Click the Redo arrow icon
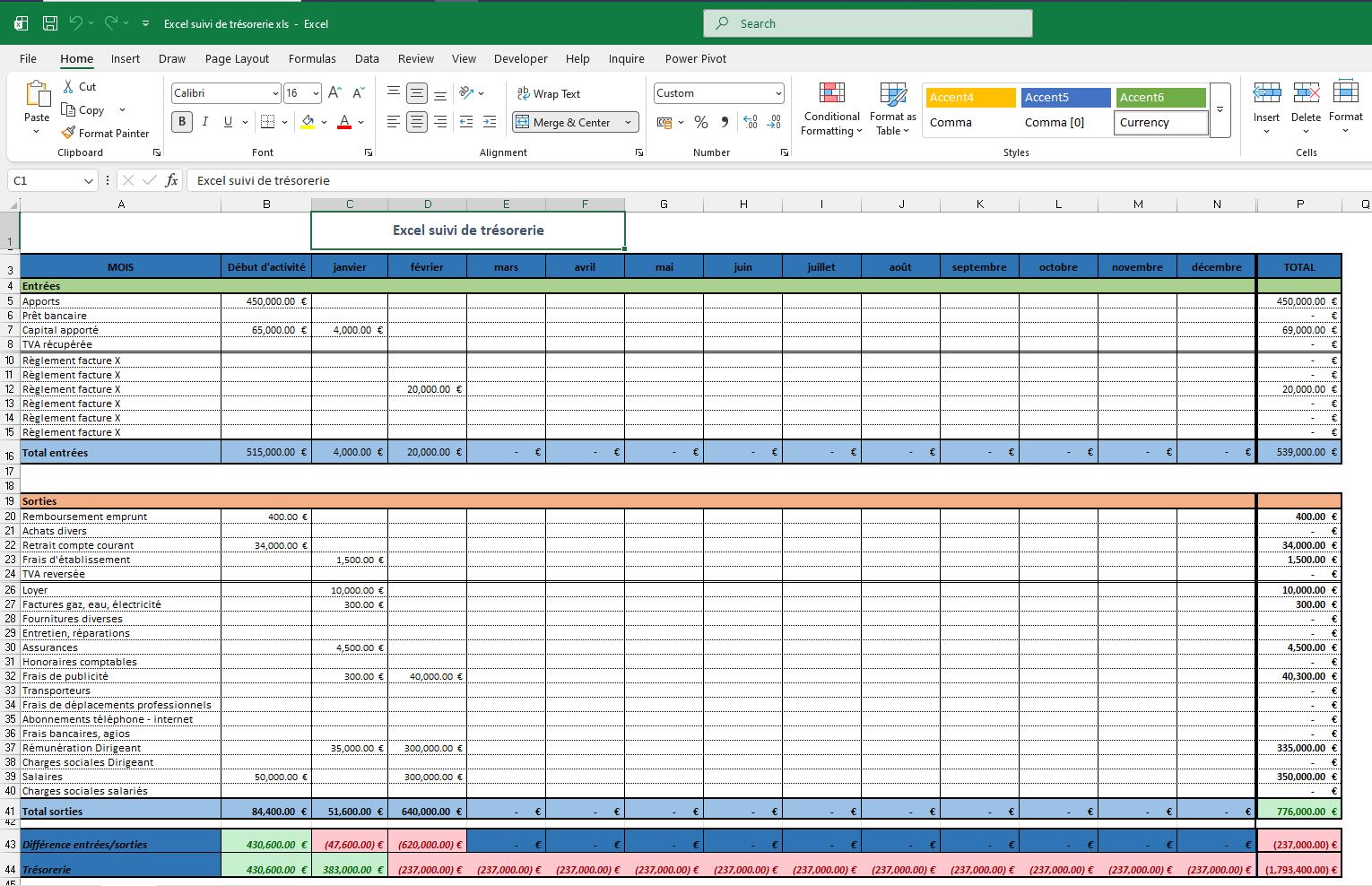 (111, 23)
